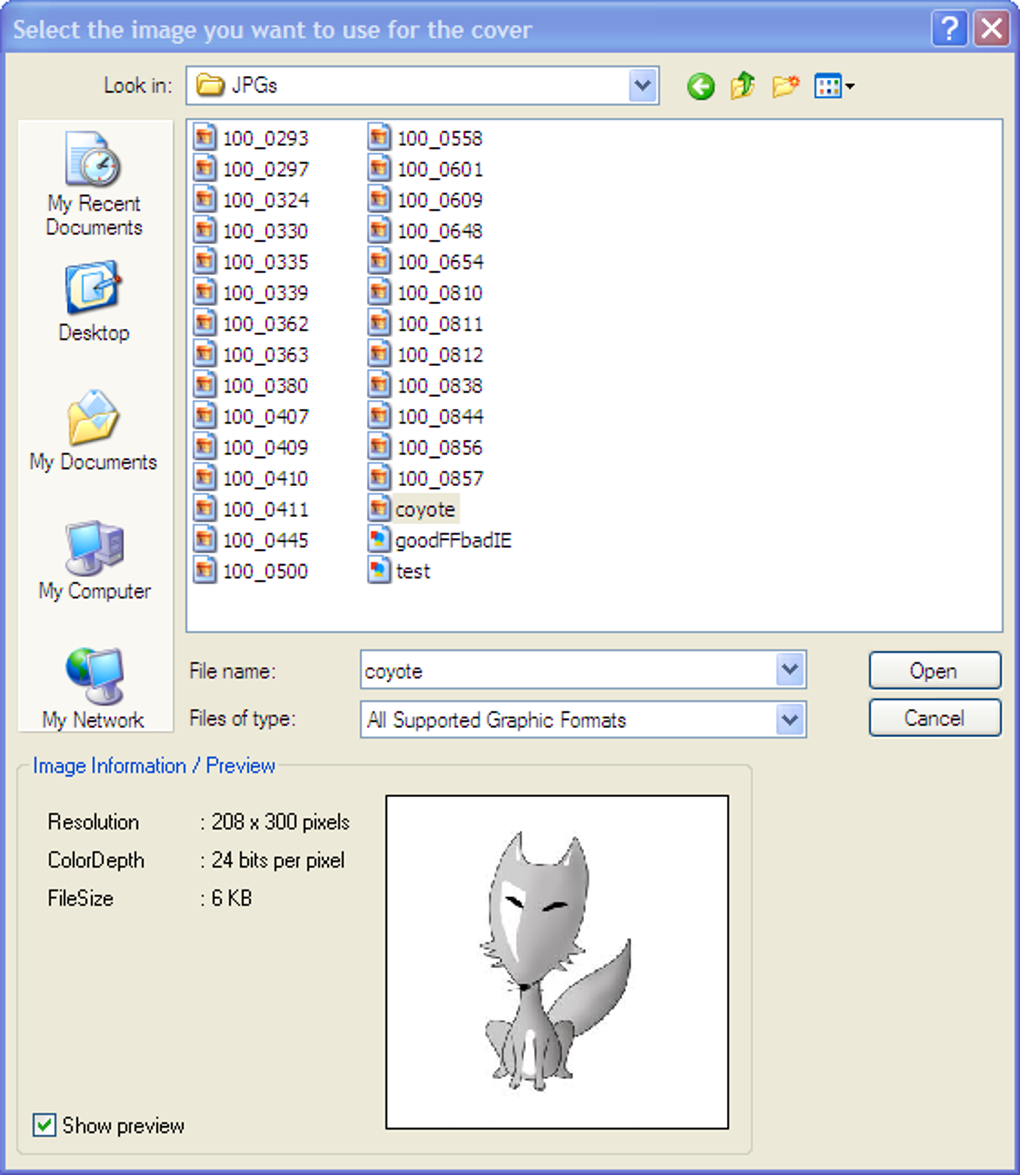Select the file icon of 100_0857

point(379,477)
